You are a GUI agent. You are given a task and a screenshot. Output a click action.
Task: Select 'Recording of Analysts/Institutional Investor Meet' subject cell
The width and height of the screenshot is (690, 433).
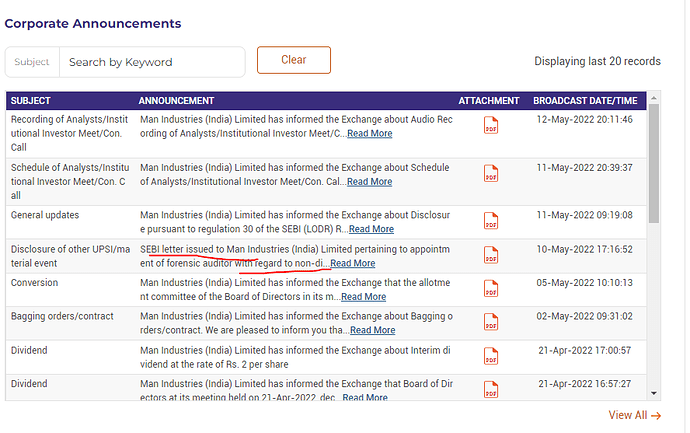click(69, 133)
